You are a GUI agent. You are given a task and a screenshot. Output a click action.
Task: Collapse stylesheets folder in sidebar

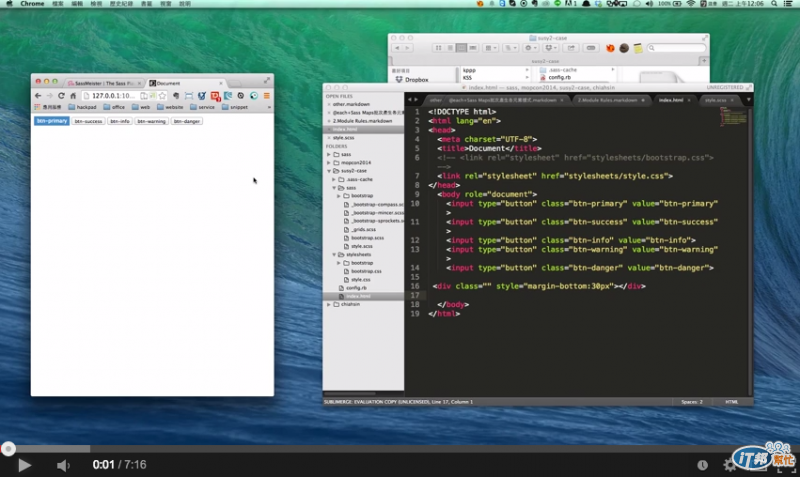(x=334, y=254)
